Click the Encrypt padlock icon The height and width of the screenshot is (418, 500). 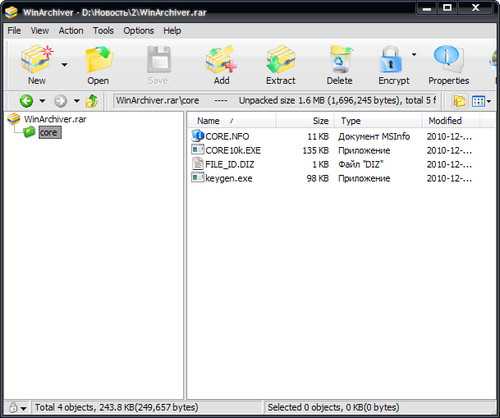[391, 60]
